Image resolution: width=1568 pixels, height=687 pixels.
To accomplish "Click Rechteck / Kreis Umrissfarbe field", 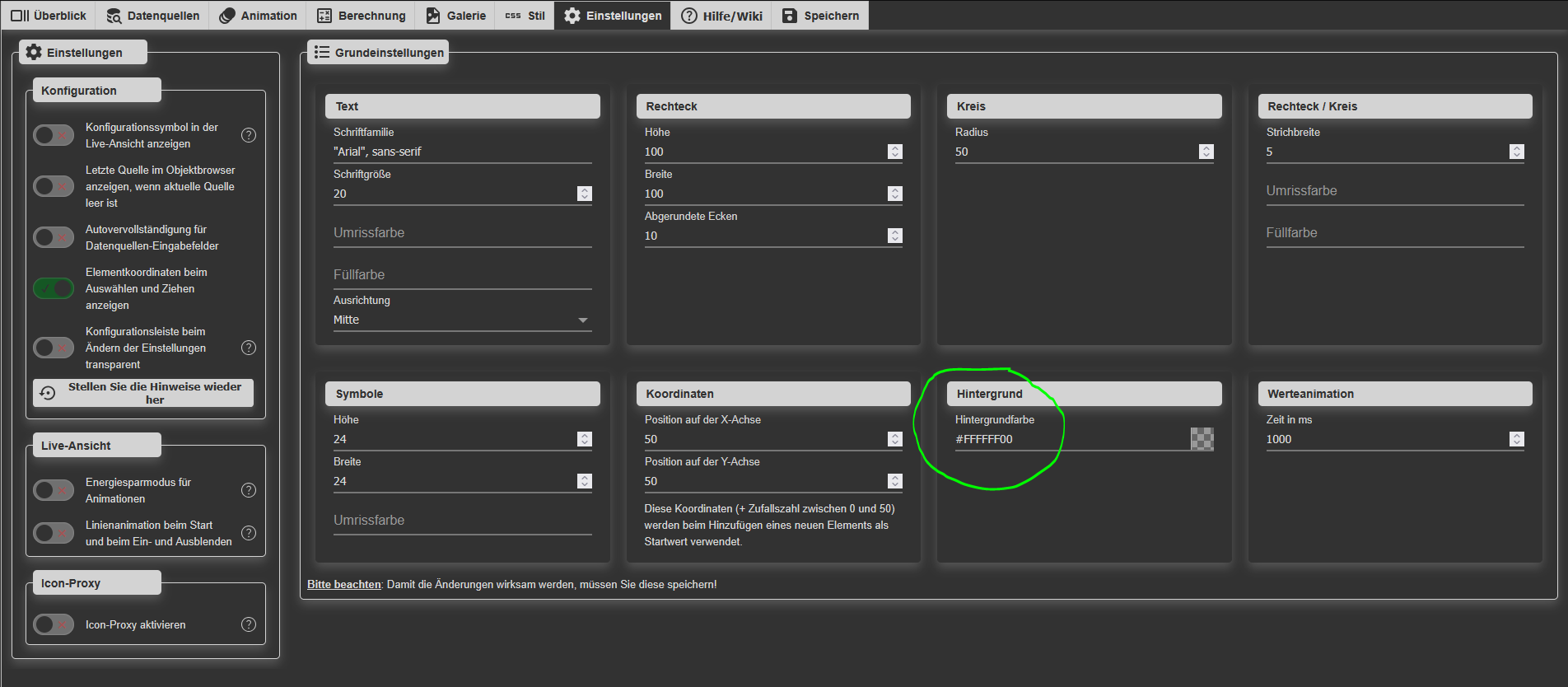I will pos(1395,191).
